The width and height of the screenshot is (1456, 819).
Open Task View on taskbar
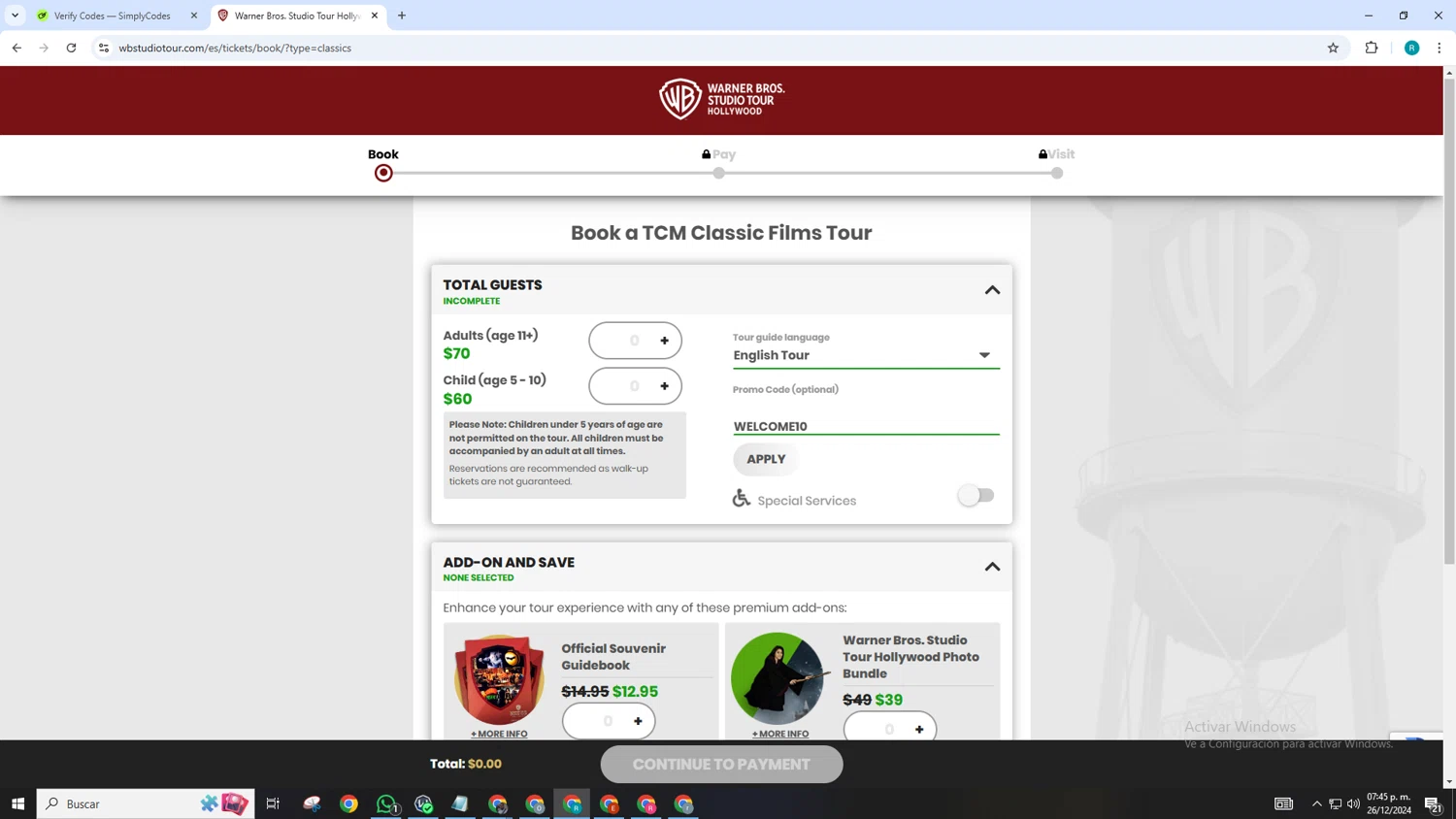273,803
